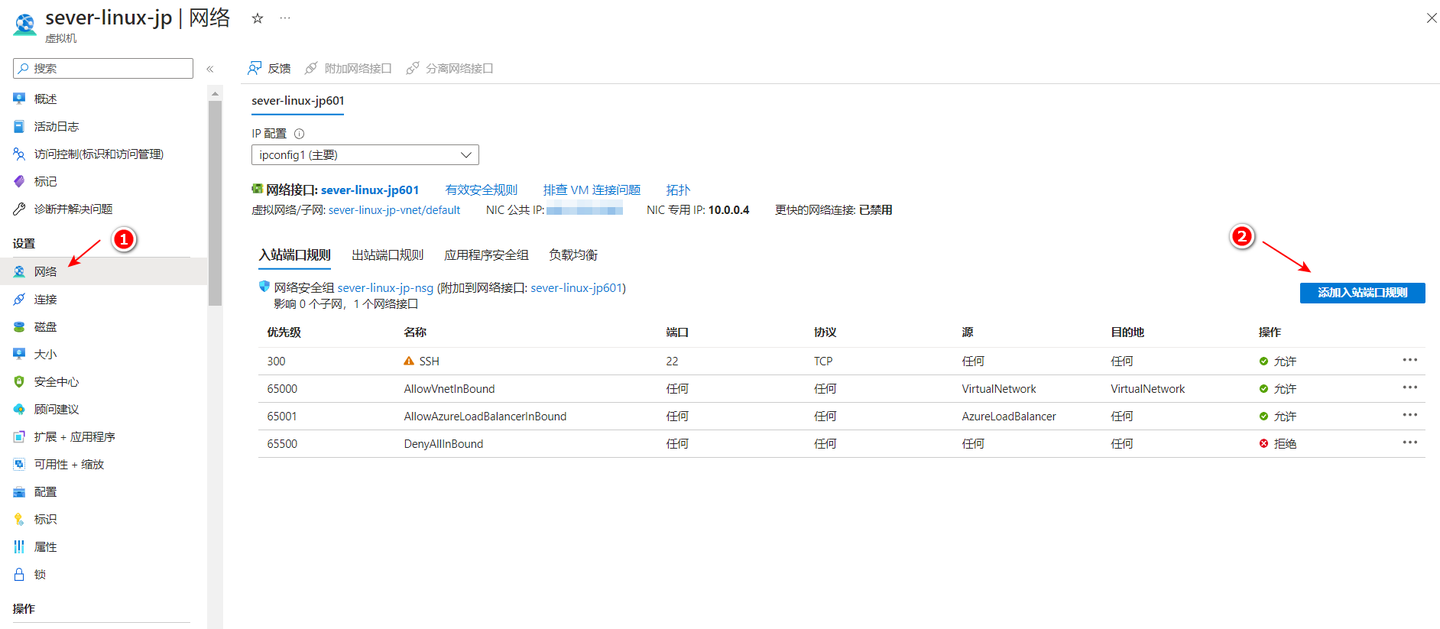Open the ellipsis menu for DenyAllInBound
The height and width of the screenshot is (629, 1440).
click(1410, 443)
